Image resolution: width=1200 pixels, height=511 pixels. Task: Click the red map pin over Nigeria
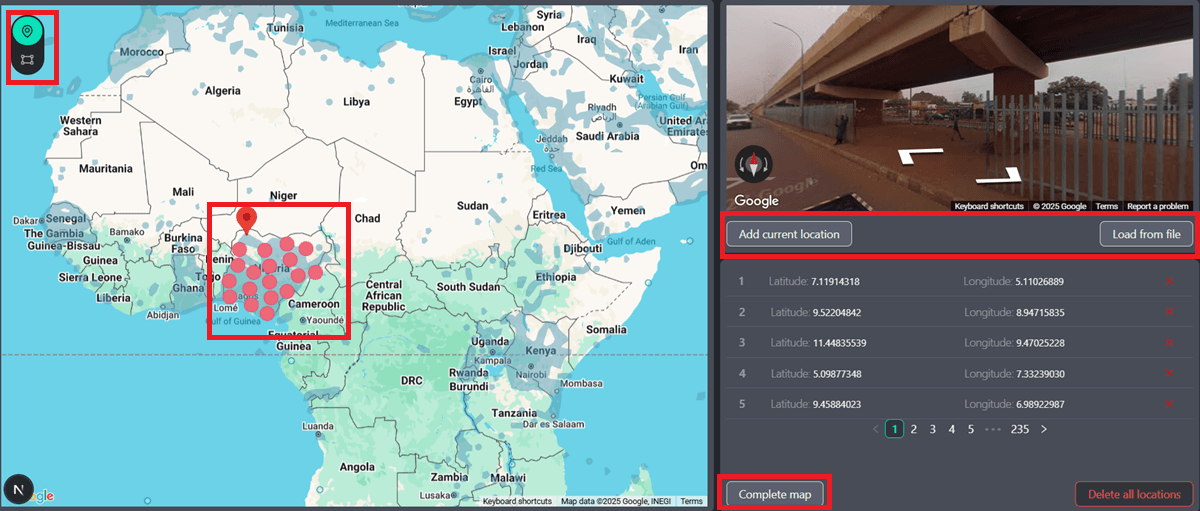(246, 219)
